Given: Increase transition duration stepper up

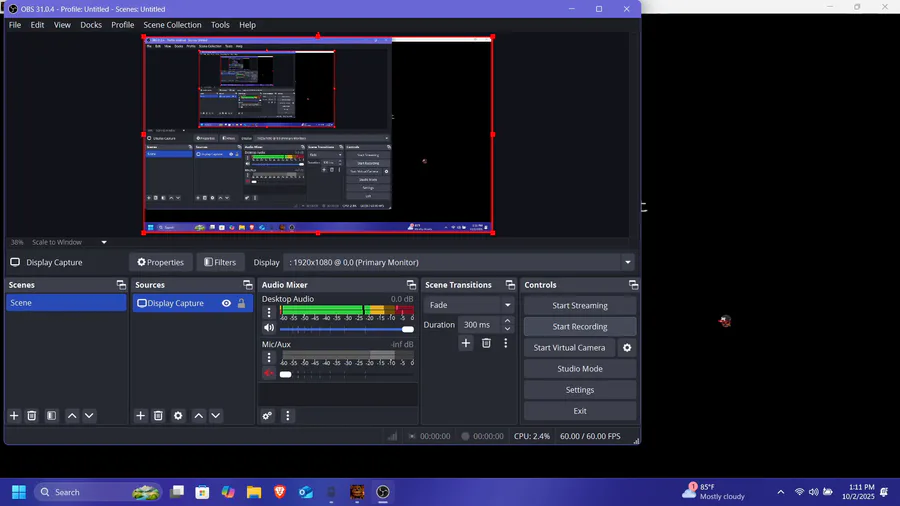Looking at the screenshot, I should point(507,321).
